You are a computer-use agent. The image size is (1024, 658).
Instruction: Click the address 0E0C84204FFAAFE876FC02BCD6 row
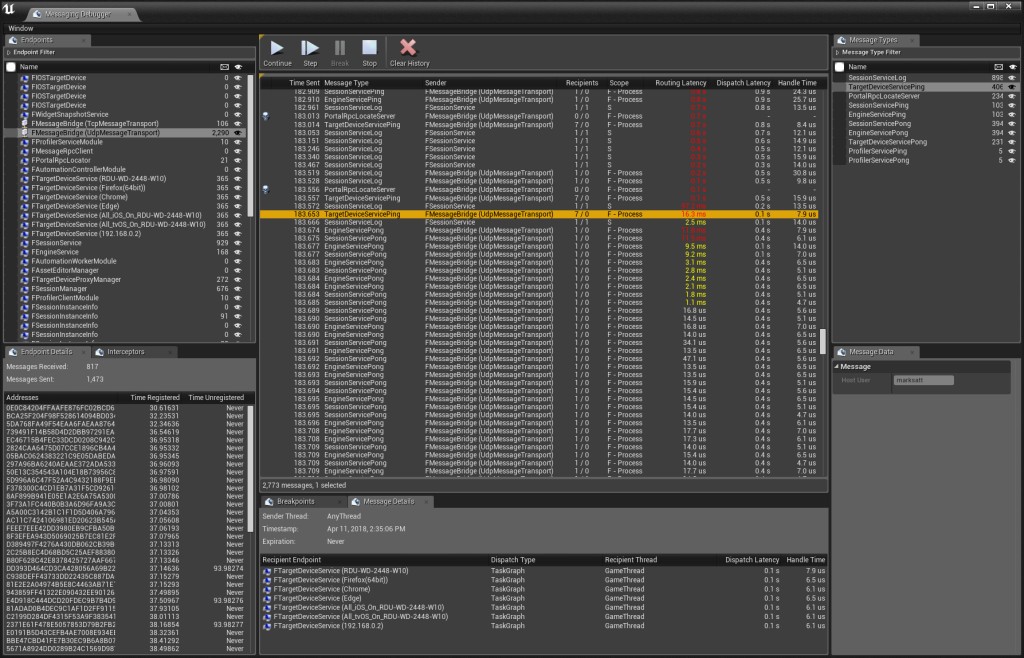[125, 407]
